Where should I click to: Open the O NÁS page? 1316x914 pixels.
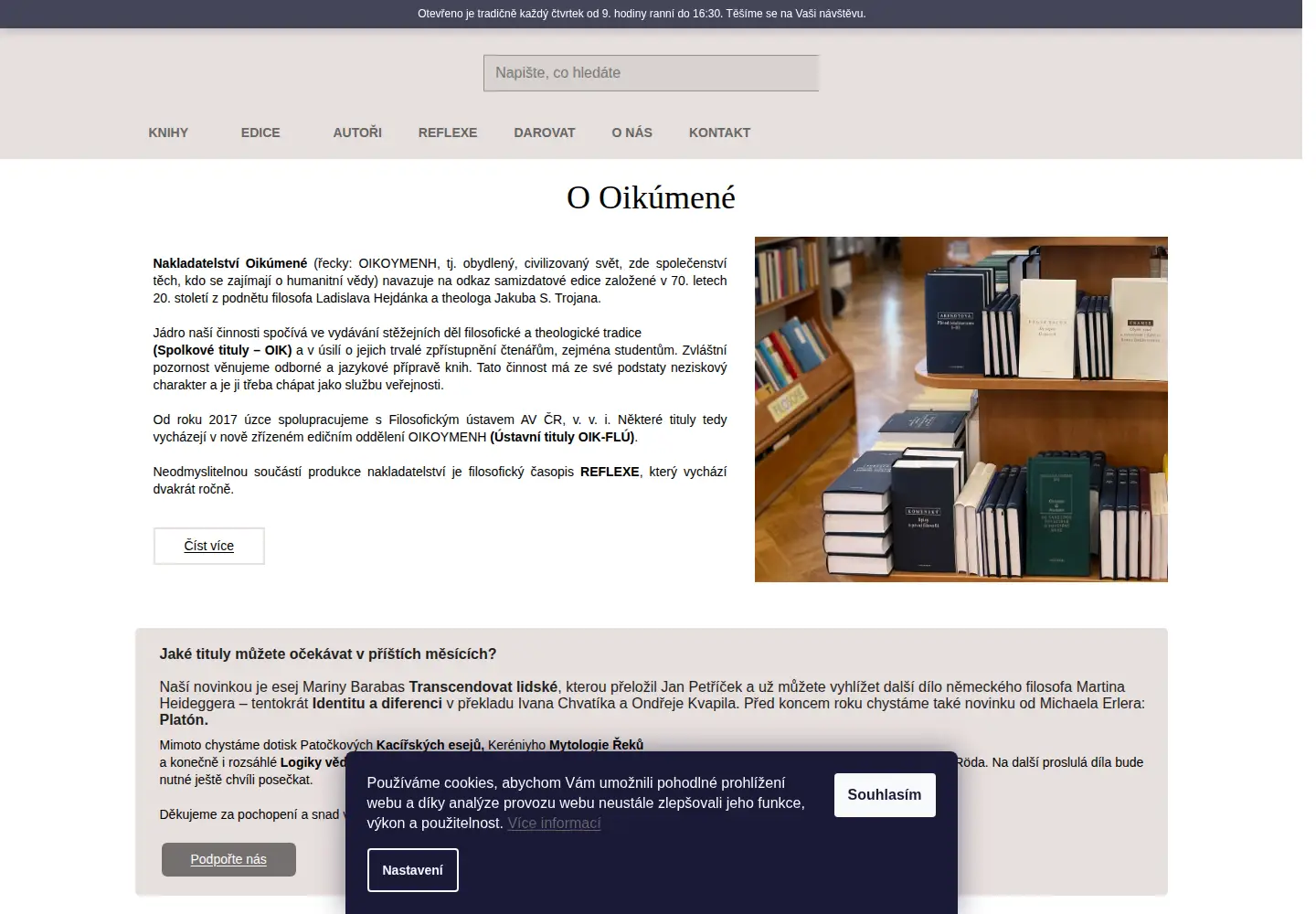pos(632,133)
